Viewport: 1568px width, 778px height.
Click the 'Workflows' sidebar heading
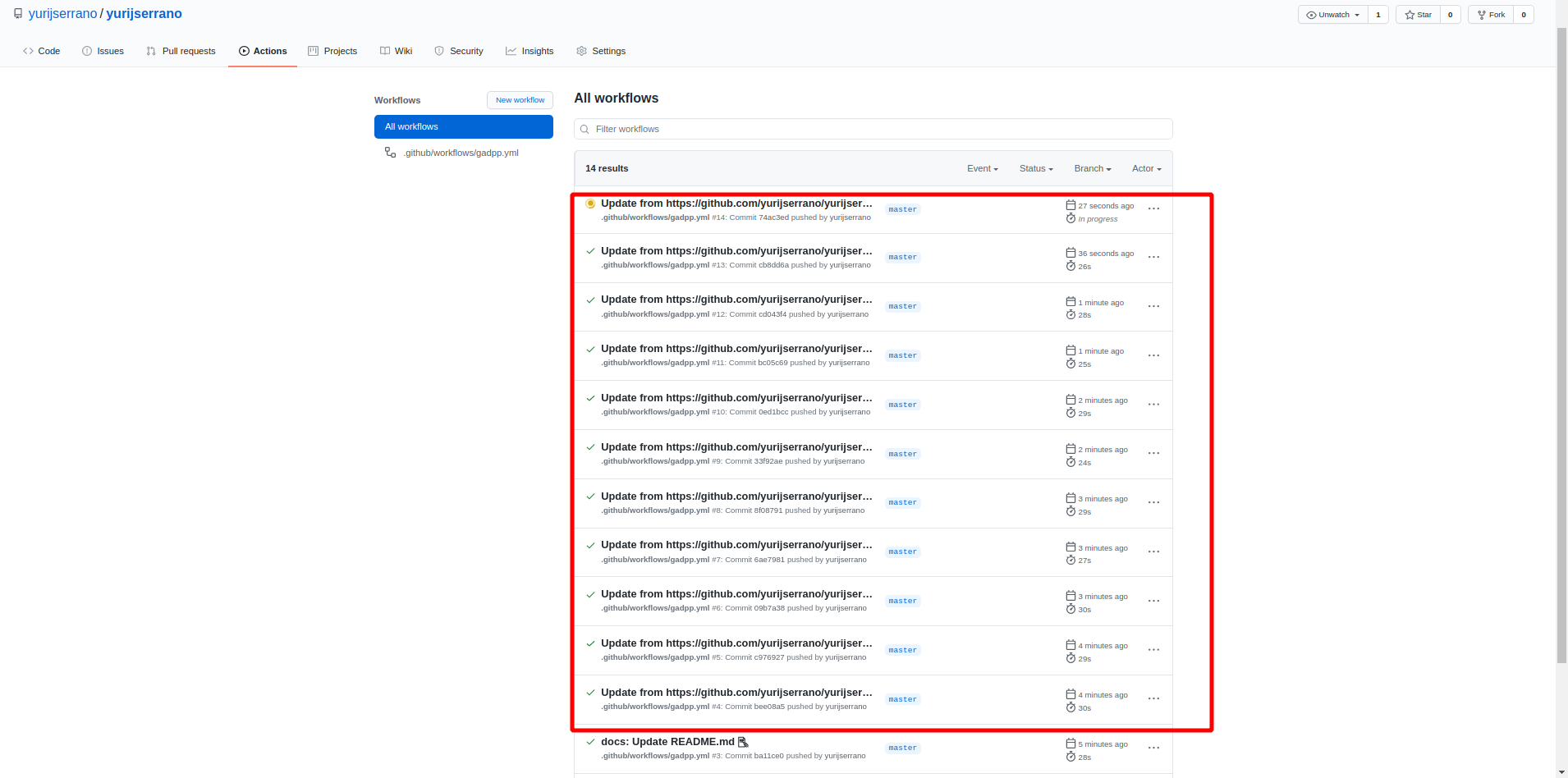coord(397,100)
